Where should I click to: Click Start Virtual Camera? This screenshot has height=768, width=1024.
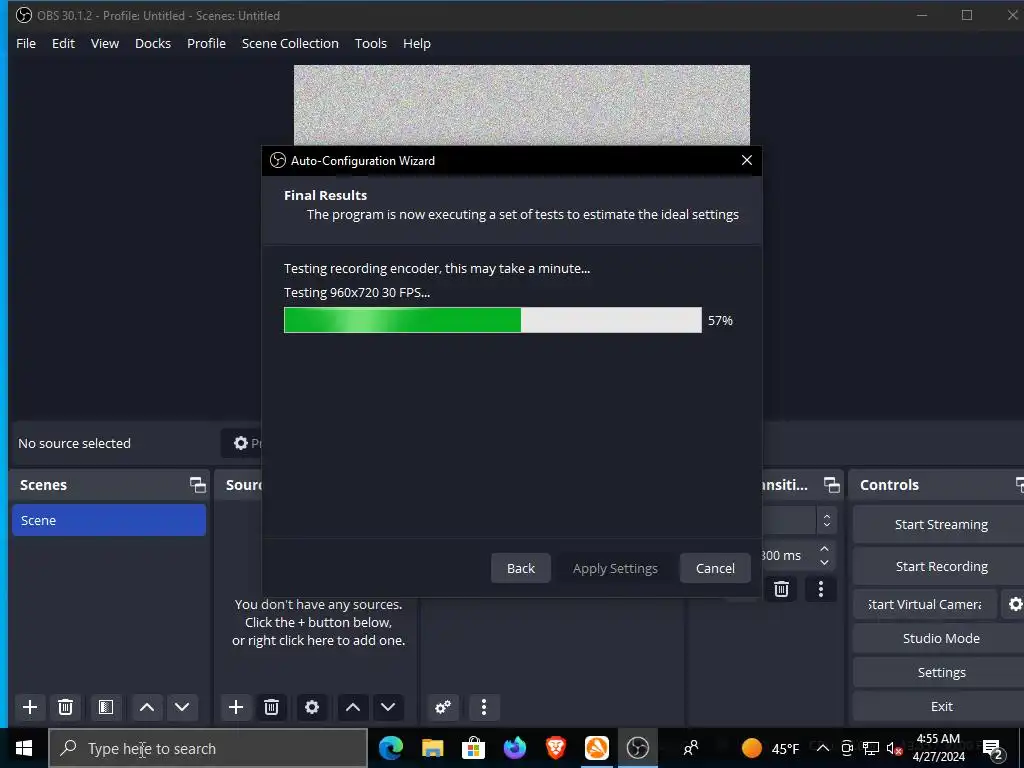click(925, 604)
